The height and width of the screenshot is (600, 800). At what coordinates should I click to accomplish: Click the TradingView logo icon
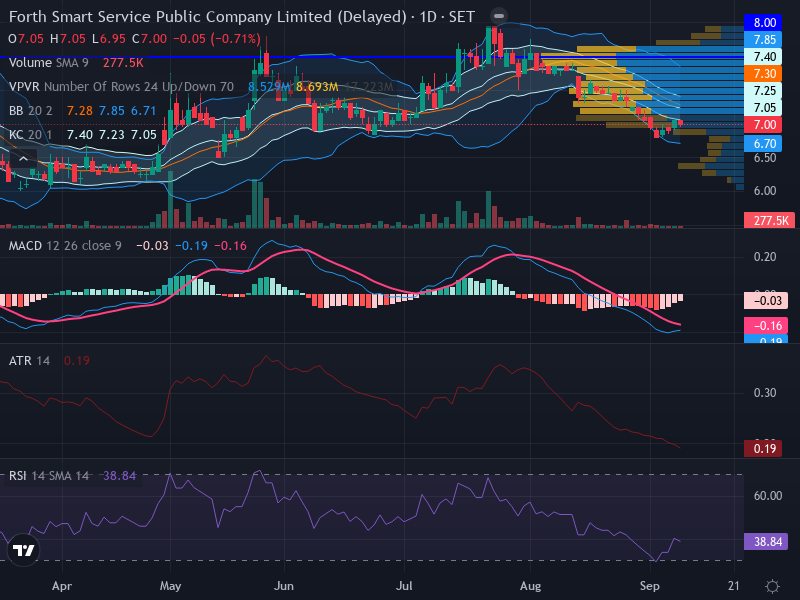coord(23,550)
